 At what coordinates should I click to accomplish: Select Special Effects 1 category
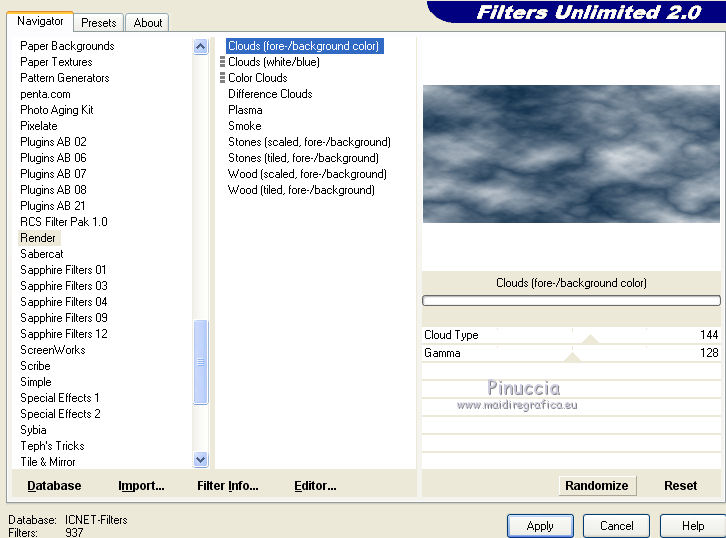pyautogui.click(x=60, y=398)
